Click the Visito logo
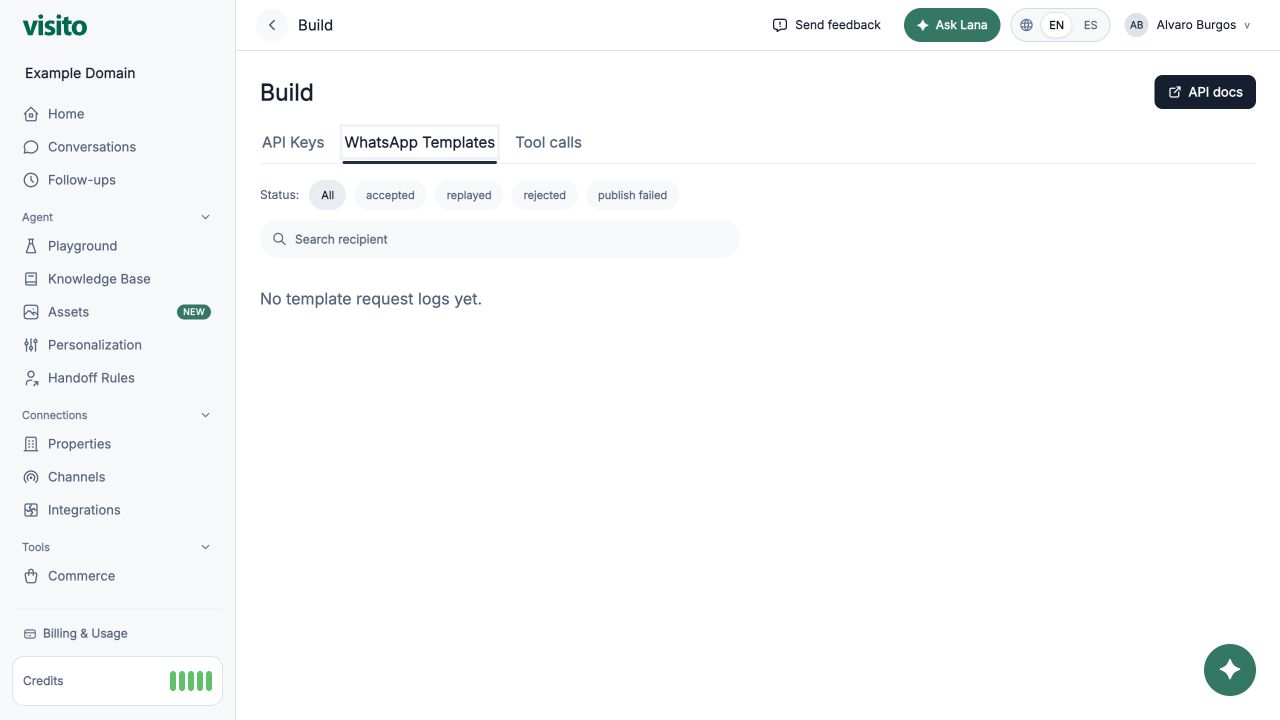 [x=54, y=25]
